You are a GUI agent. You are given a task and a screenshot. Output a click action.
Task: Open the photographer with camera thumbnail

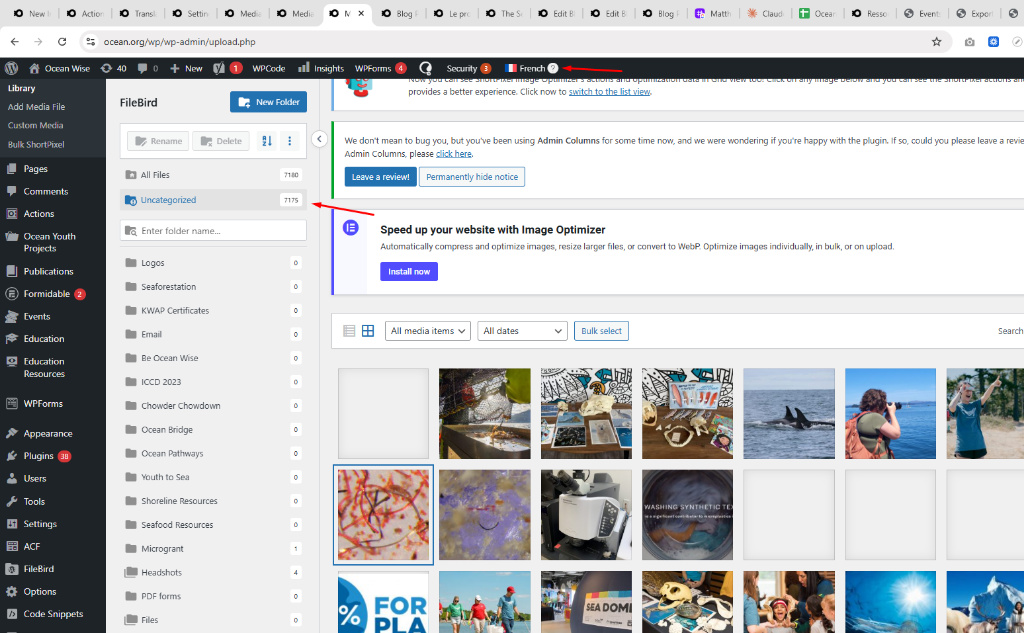pos(890,414)
